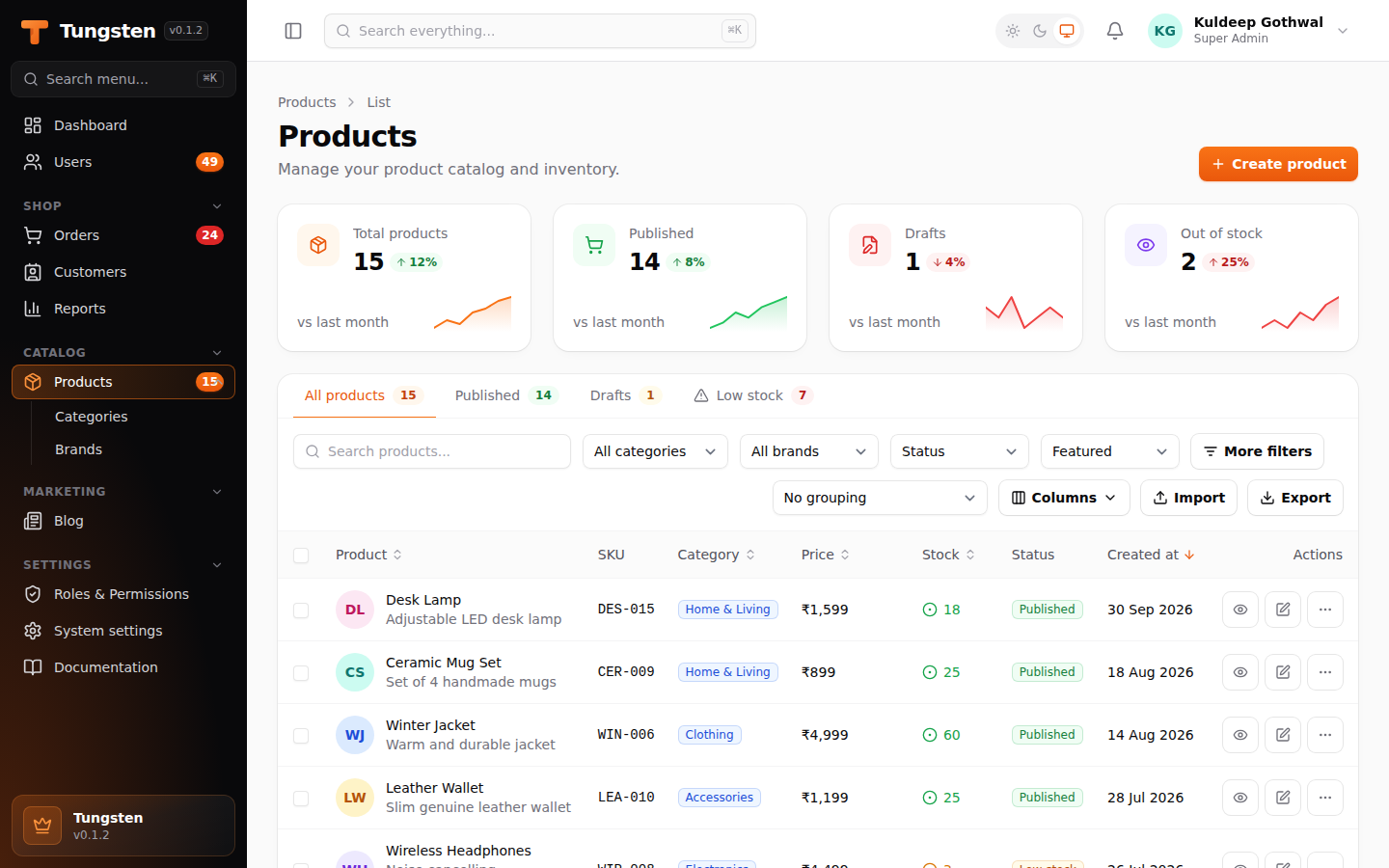Edit the Winter Jacket product
The width and height of the screenshot is (1389, 868).
tap(1283, 735)
